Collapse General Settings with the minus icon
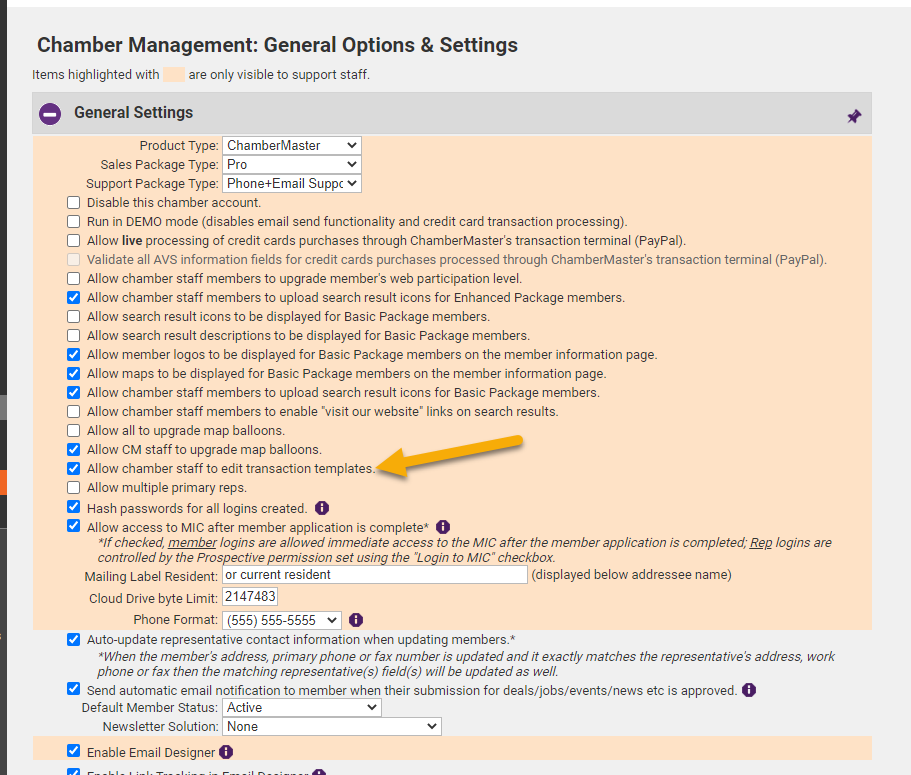 50,113
